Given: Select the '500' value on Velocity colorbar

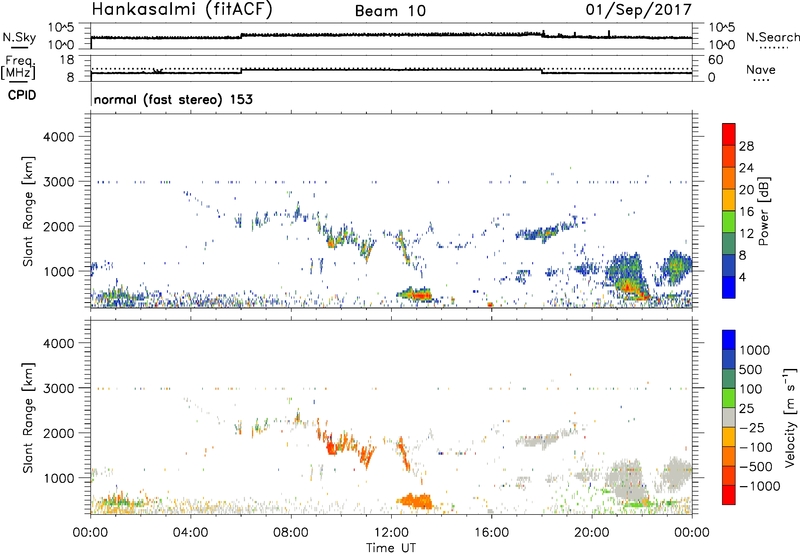Looking at the screenshot, I should coord(751,369).
